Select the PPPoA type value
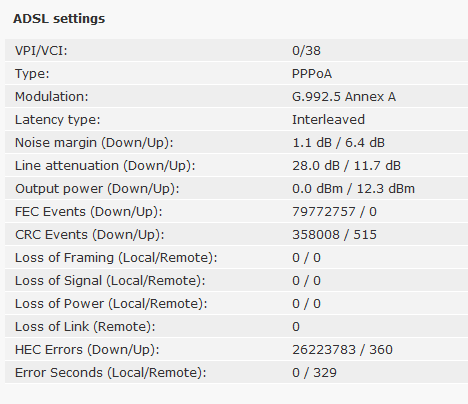The width and height of the screenshot is (468, 404). [x=312, y=74]
